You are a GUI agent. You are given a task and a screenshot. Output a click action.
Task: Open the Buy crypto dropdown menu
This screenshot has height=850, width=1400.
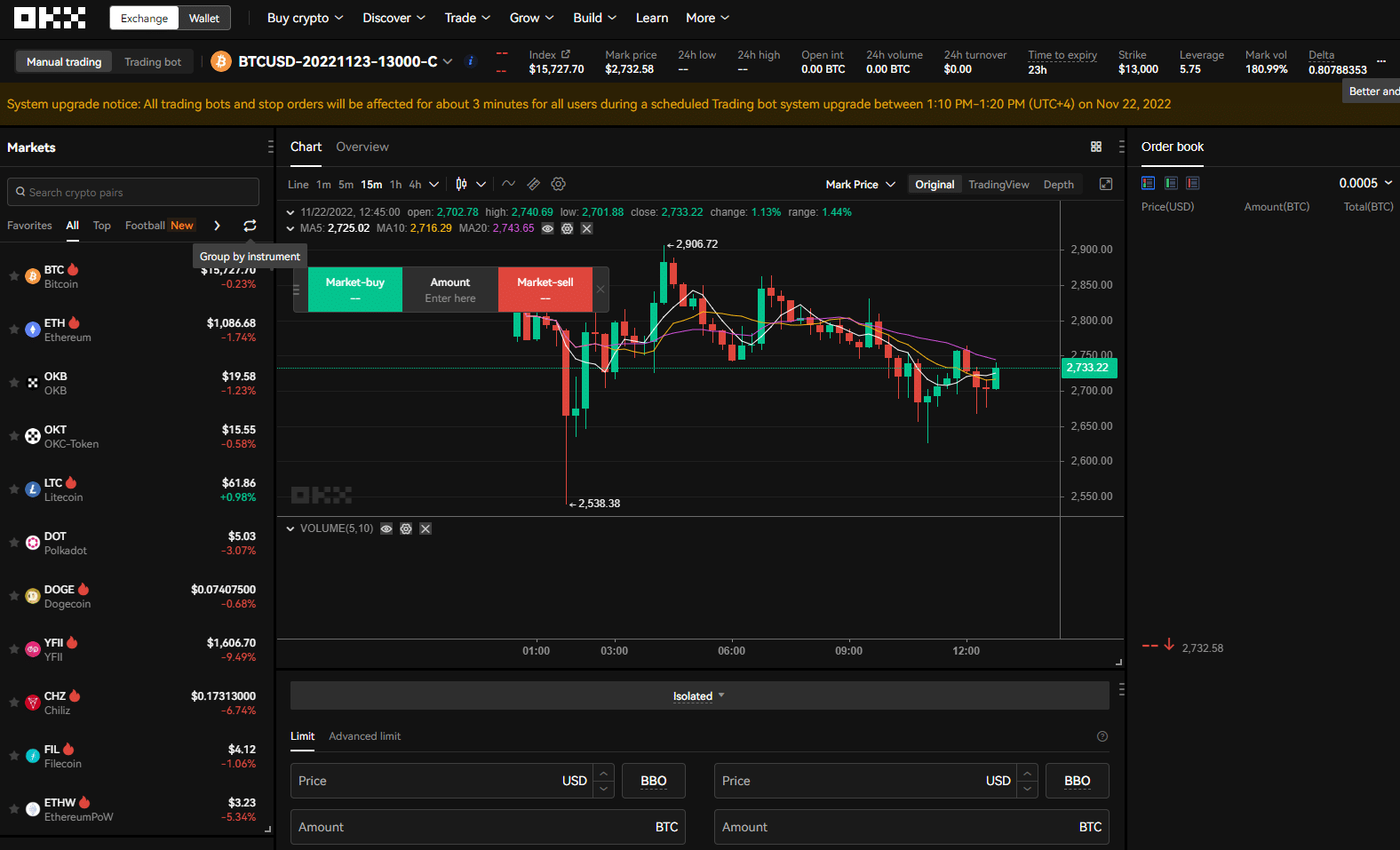tap(305, 18)
